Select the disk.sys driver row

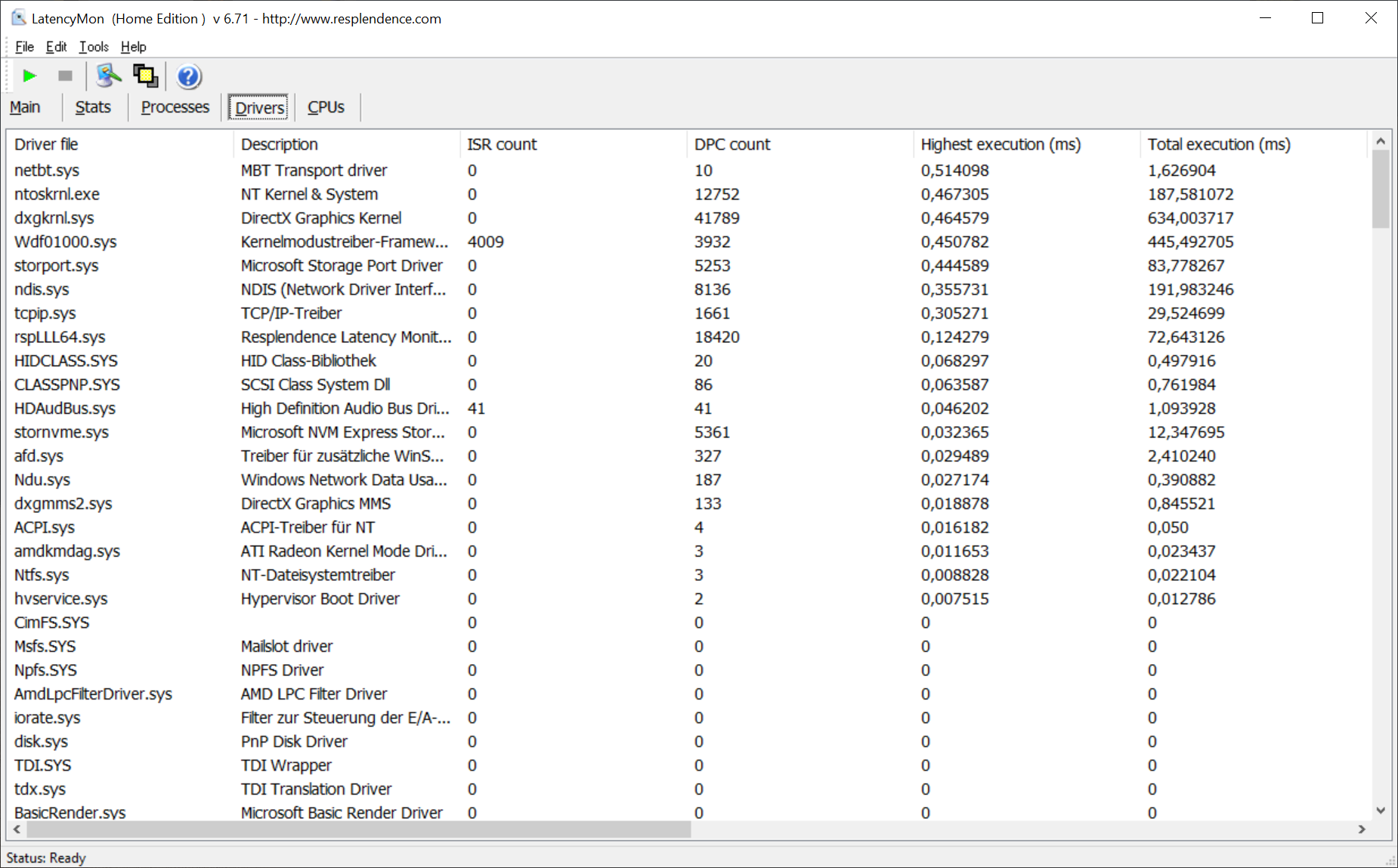pyautogui.click(x=689, y=742)
